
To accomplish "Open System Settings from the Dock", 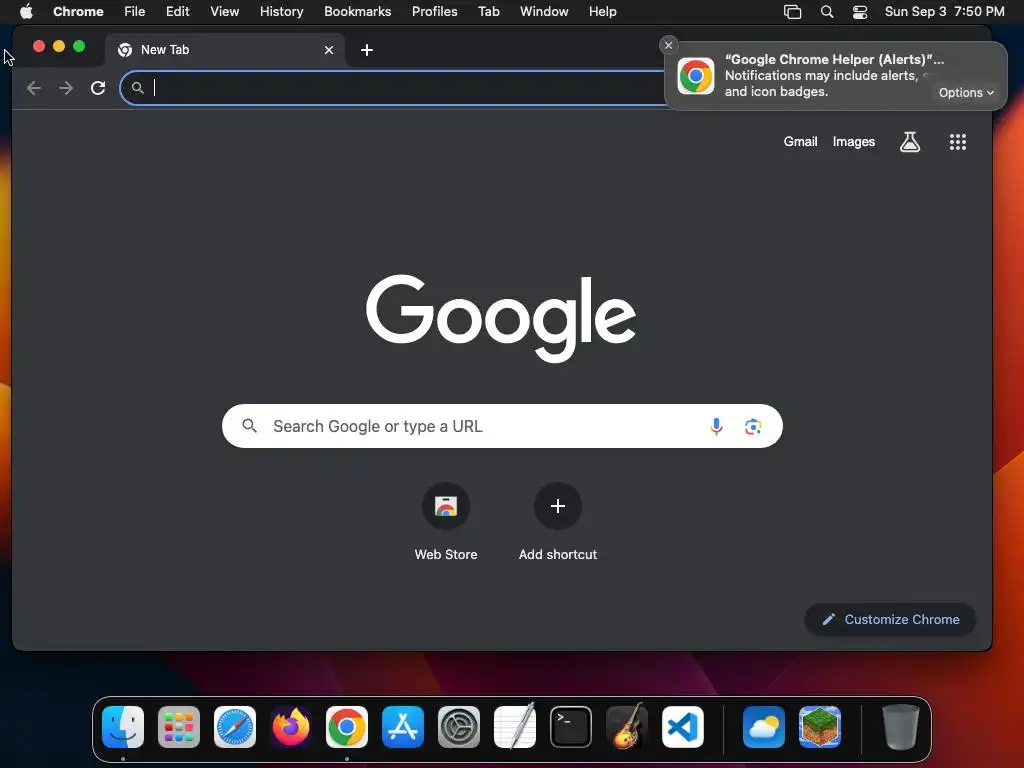I will 458,727.
